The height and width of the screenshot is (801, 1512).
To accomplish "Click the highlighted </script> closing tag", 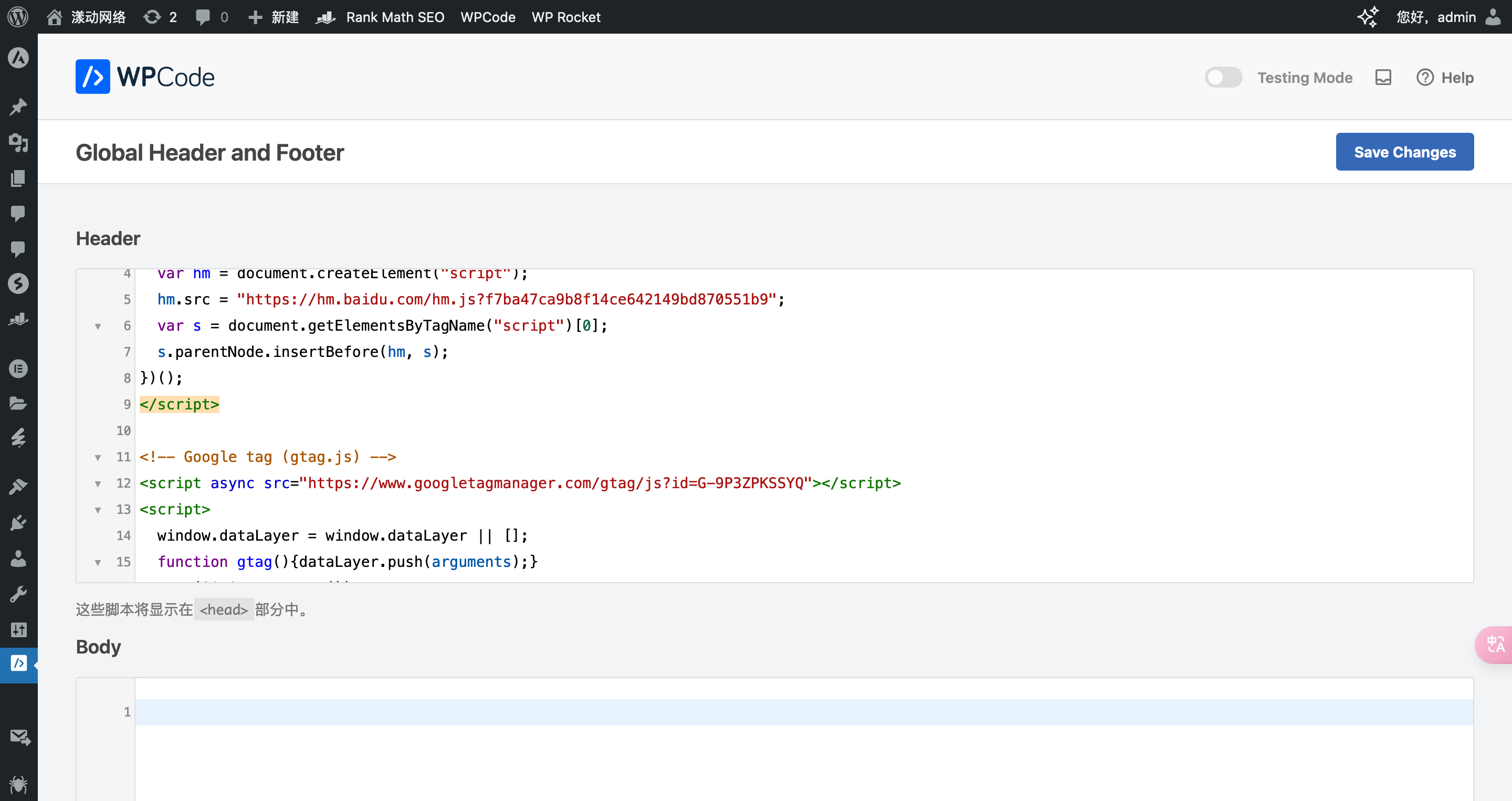I will coord(179,404).
